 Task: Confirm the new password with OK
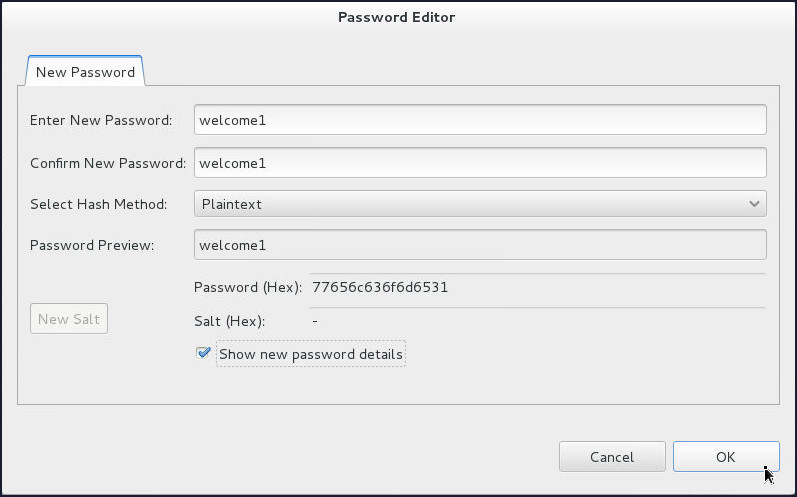(726, 457)
